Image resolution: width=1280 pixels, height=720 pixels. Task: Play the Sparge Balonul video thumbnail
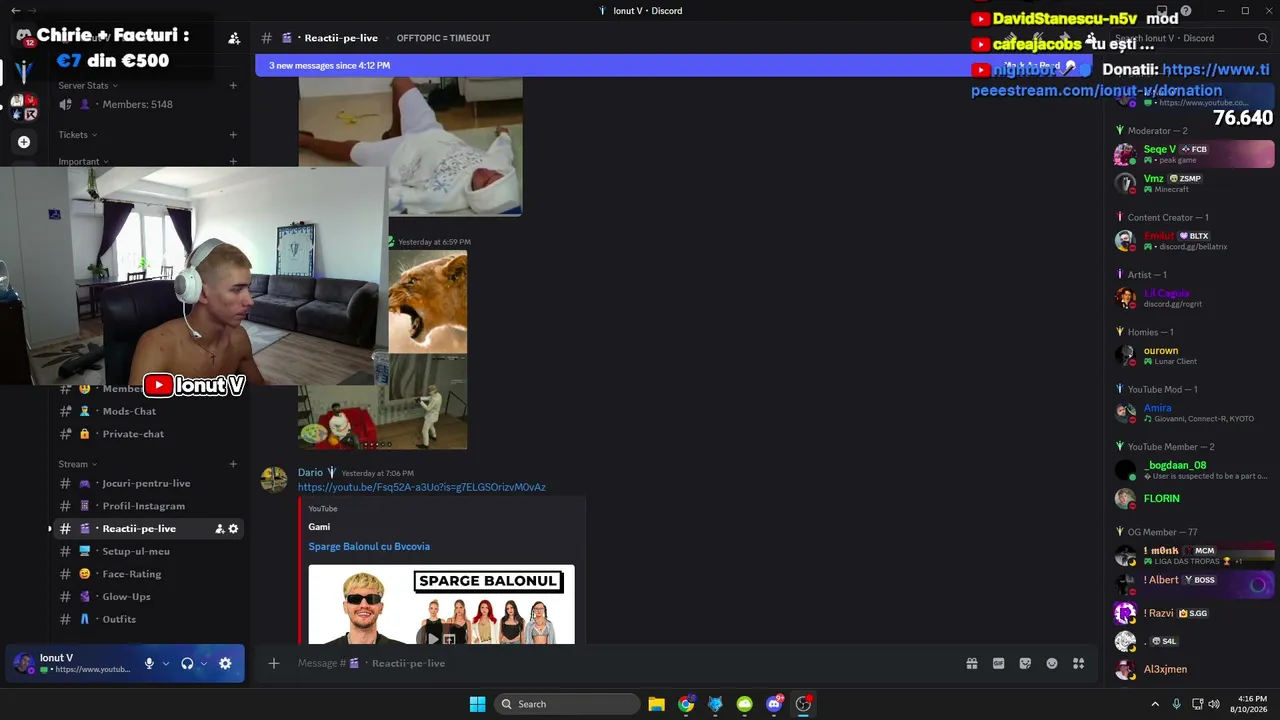[441, 604]
